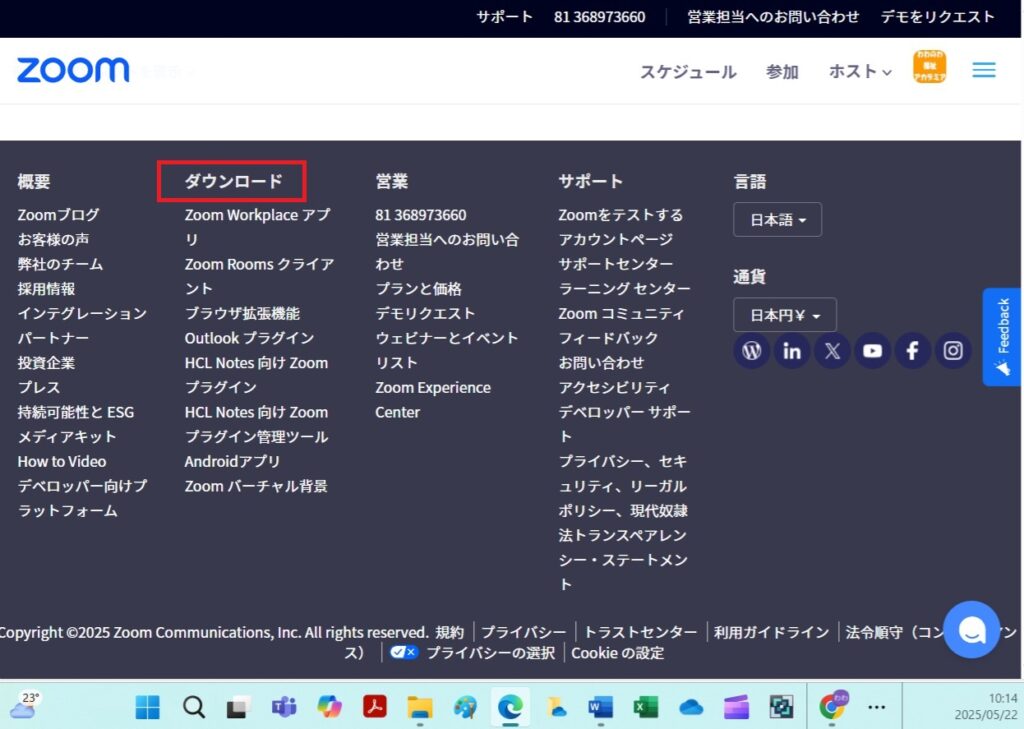Open プライバシーの選択 link

[x=490, y=653]
